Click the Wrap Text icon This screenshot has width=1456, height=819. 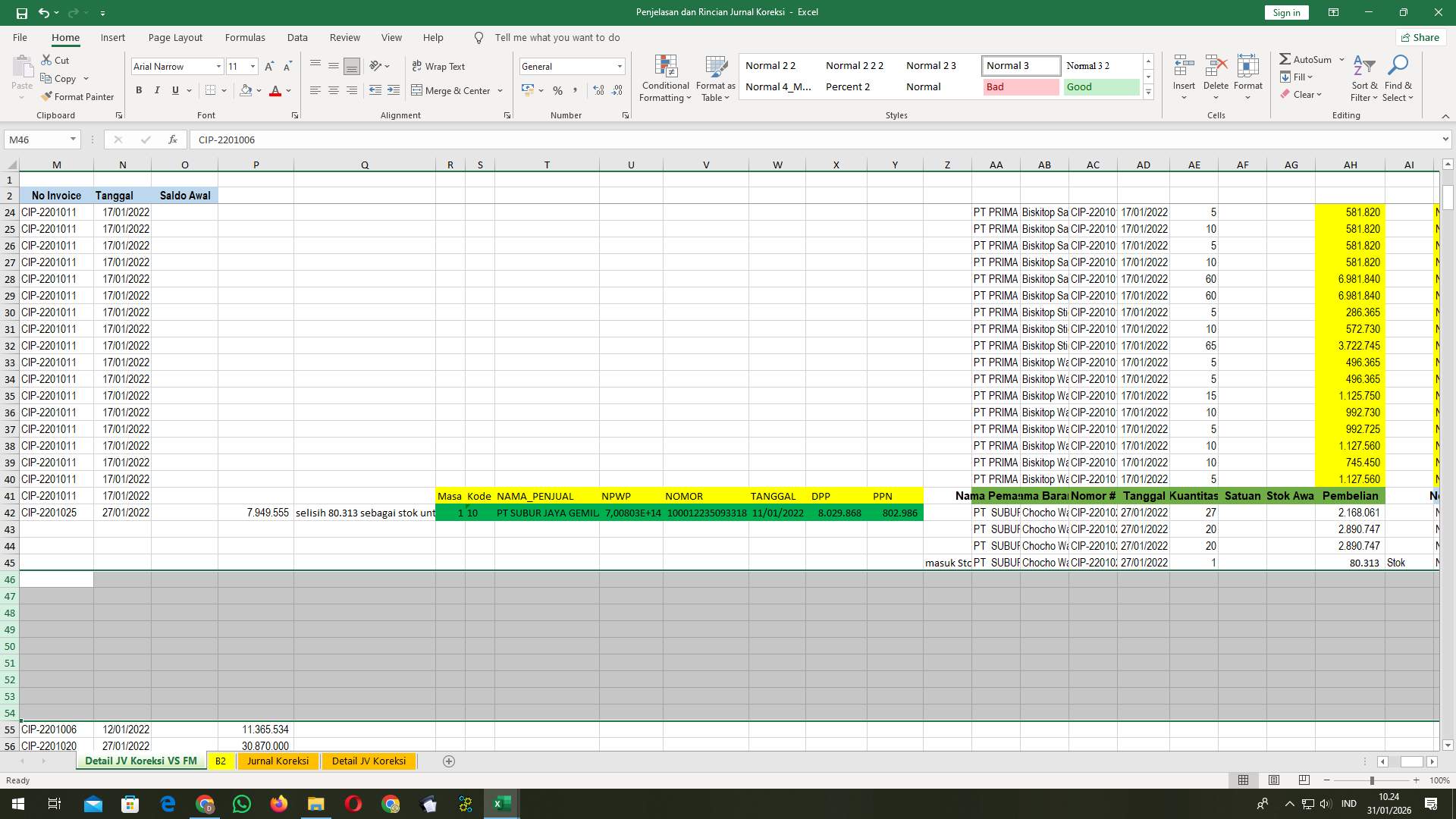click(439, 66)
